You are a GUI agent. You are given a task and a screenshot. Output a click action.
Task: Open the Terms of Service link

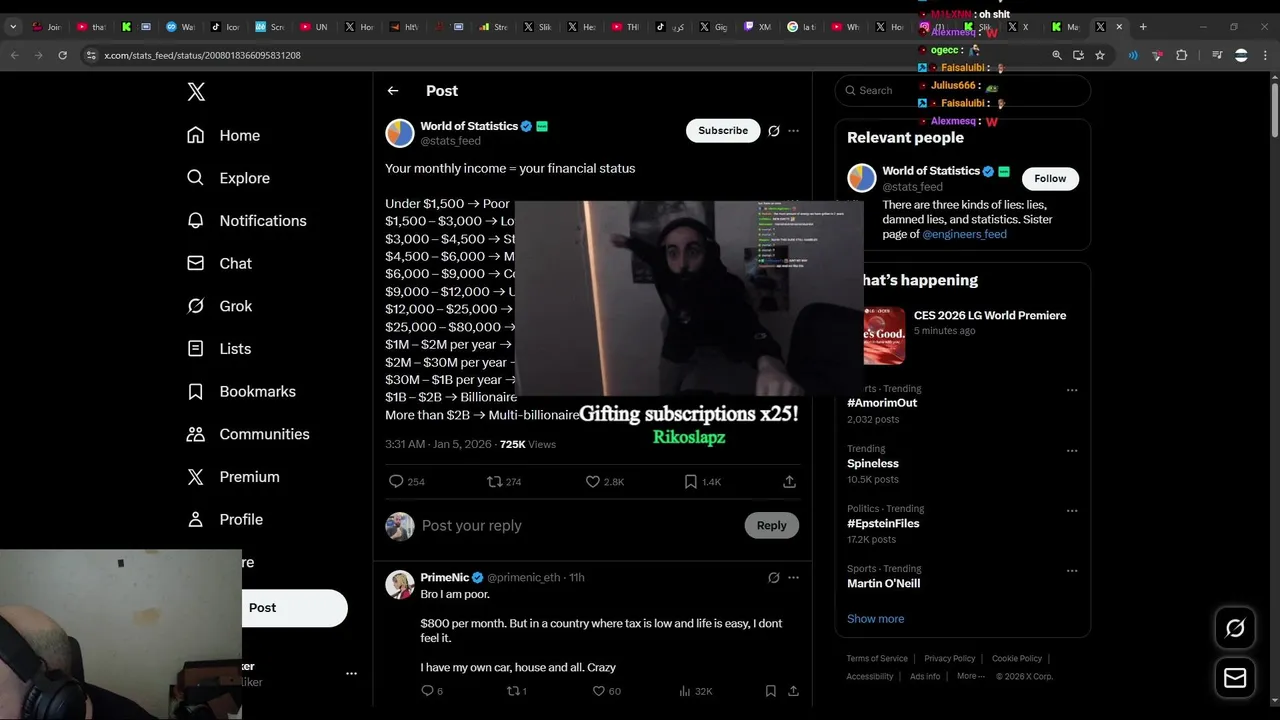tap(877, 659)
